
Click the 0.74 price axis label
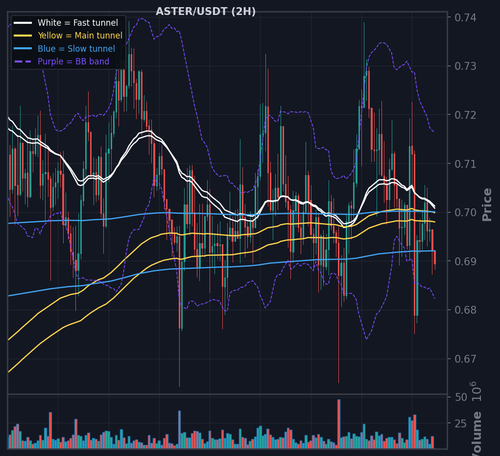pos(465,17)
